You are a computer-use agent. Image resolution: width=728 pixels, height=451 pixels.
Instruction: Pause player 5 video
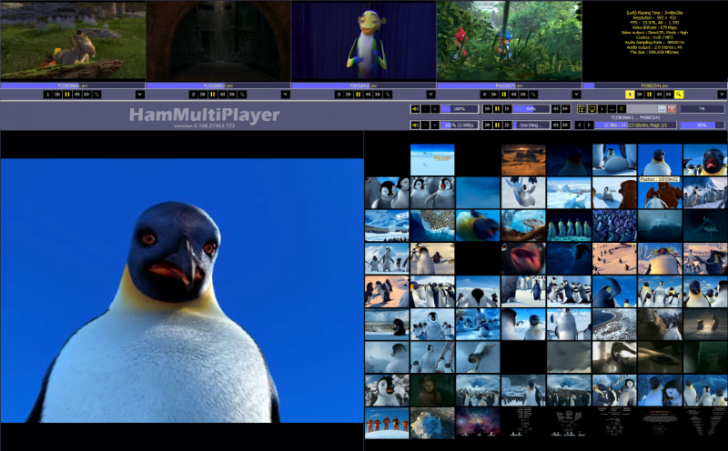(x=649, y=94)
